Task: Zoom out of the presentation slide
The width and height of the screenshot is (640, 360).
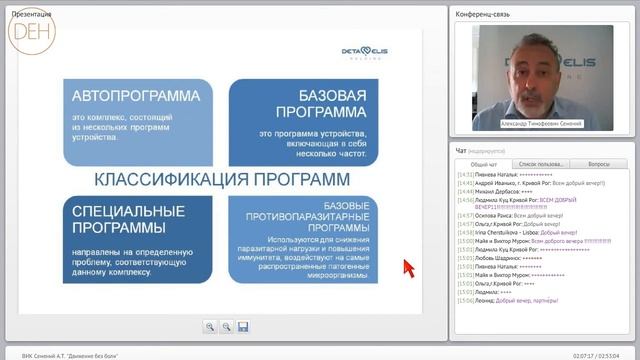Action: 227,327
